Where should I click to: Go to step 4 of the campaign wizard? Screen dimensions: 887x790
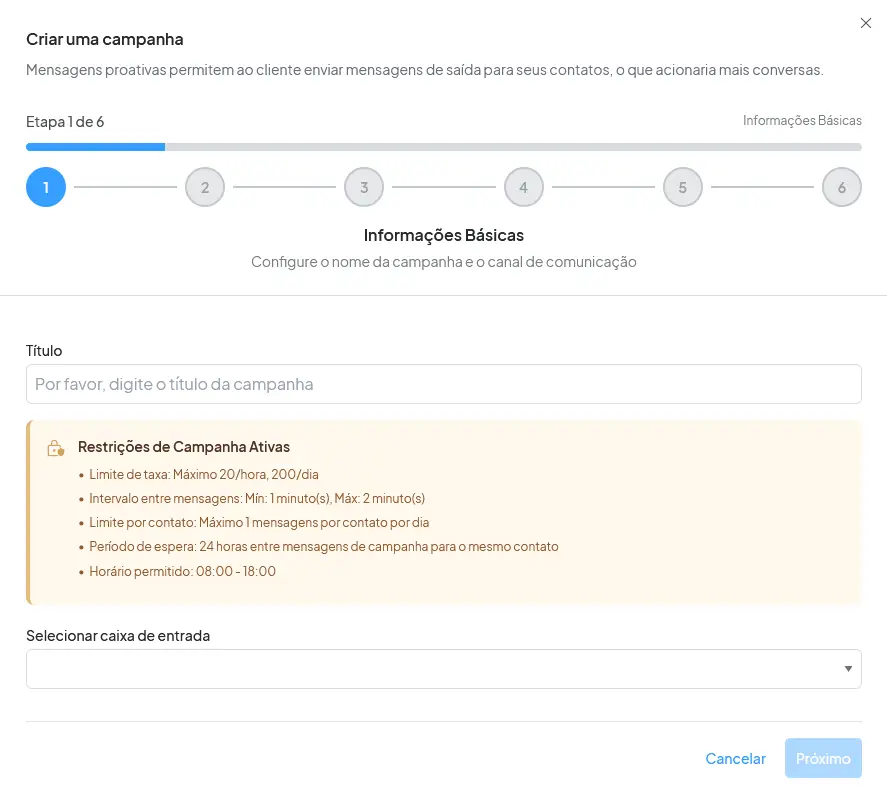(523, 187)
